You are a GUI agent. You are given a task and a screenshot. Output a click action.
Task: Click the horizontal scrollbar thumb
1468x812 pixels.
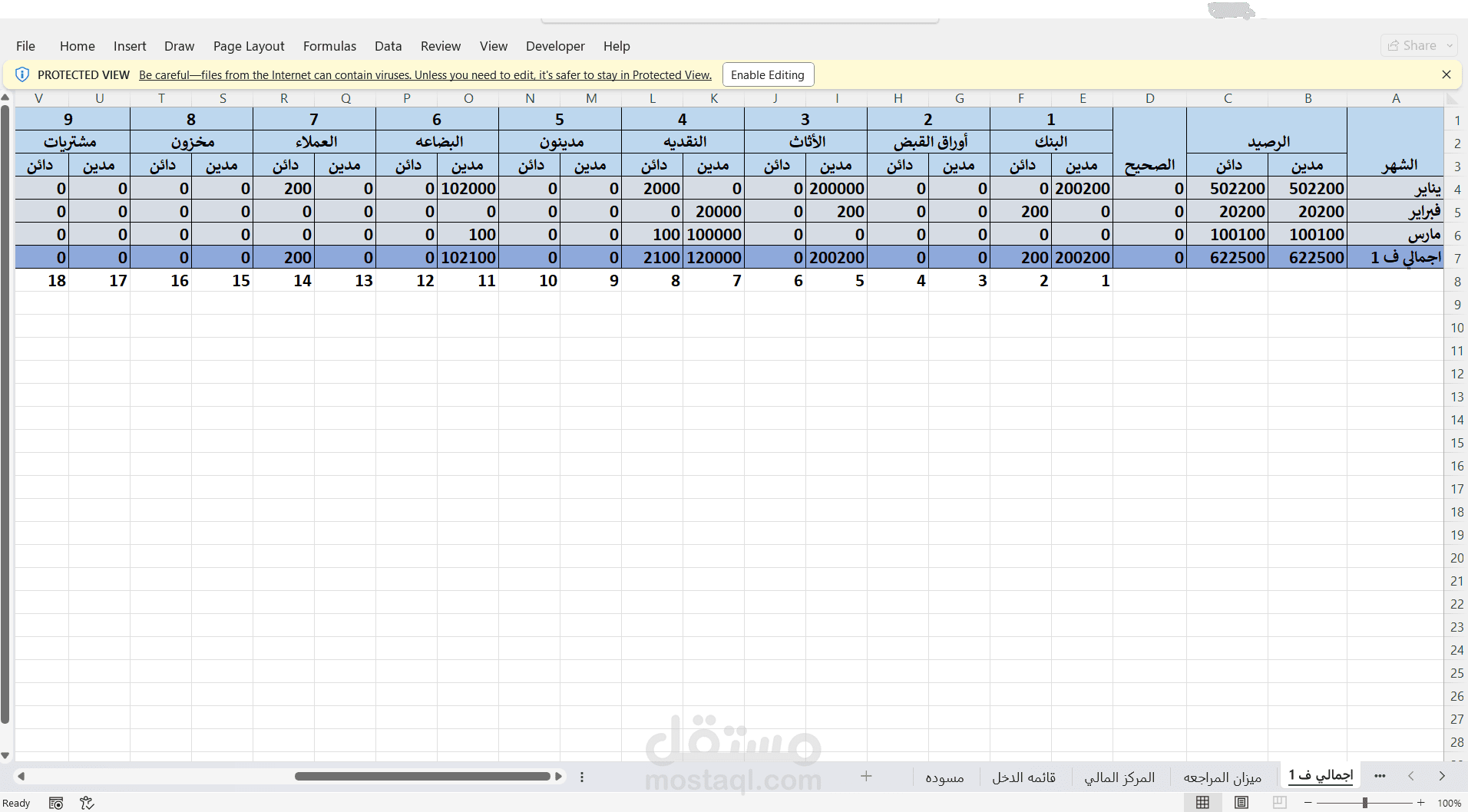(423, 777)
